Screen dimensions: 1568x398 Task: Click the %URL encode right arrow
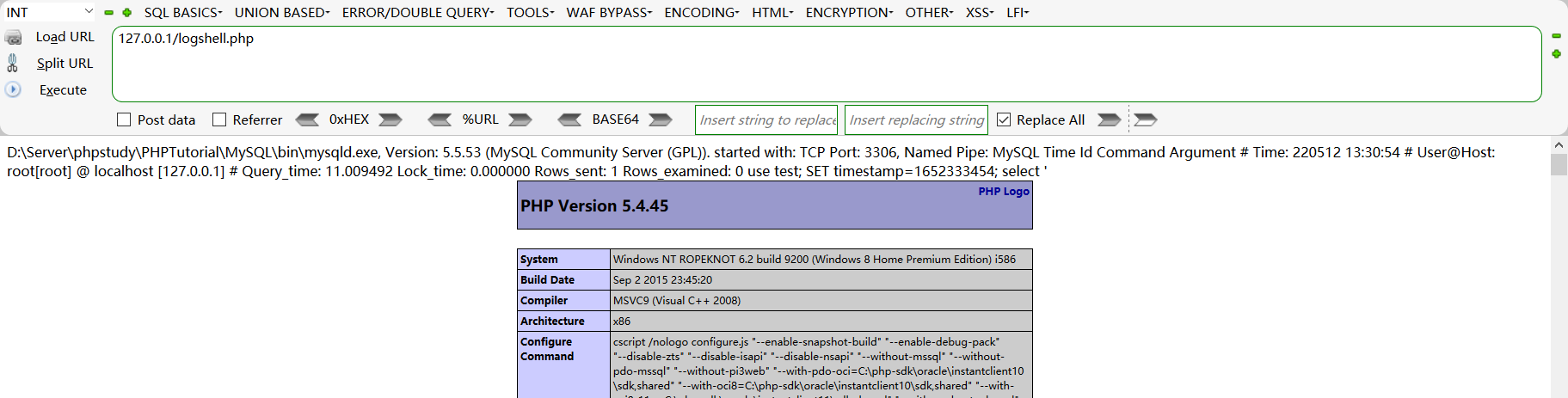coord(520,119)
